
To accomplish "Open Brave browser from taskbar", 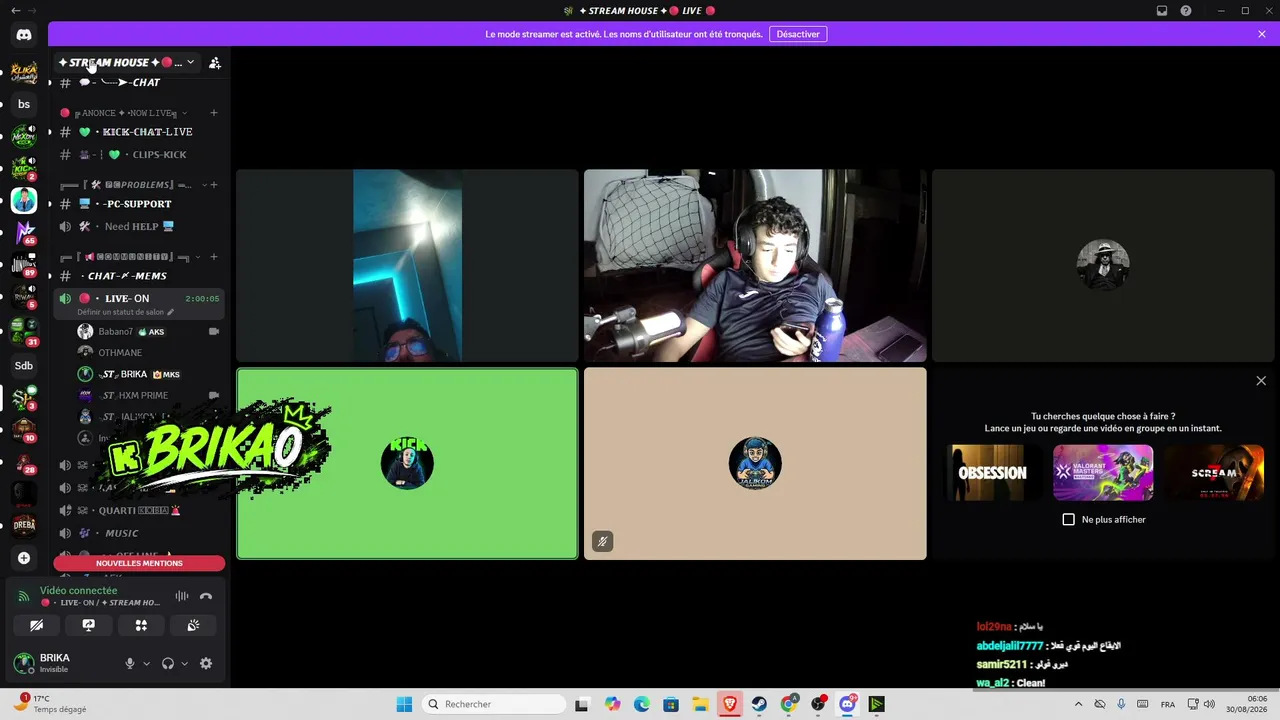I will pyautogui.click(x=729, y=704).
